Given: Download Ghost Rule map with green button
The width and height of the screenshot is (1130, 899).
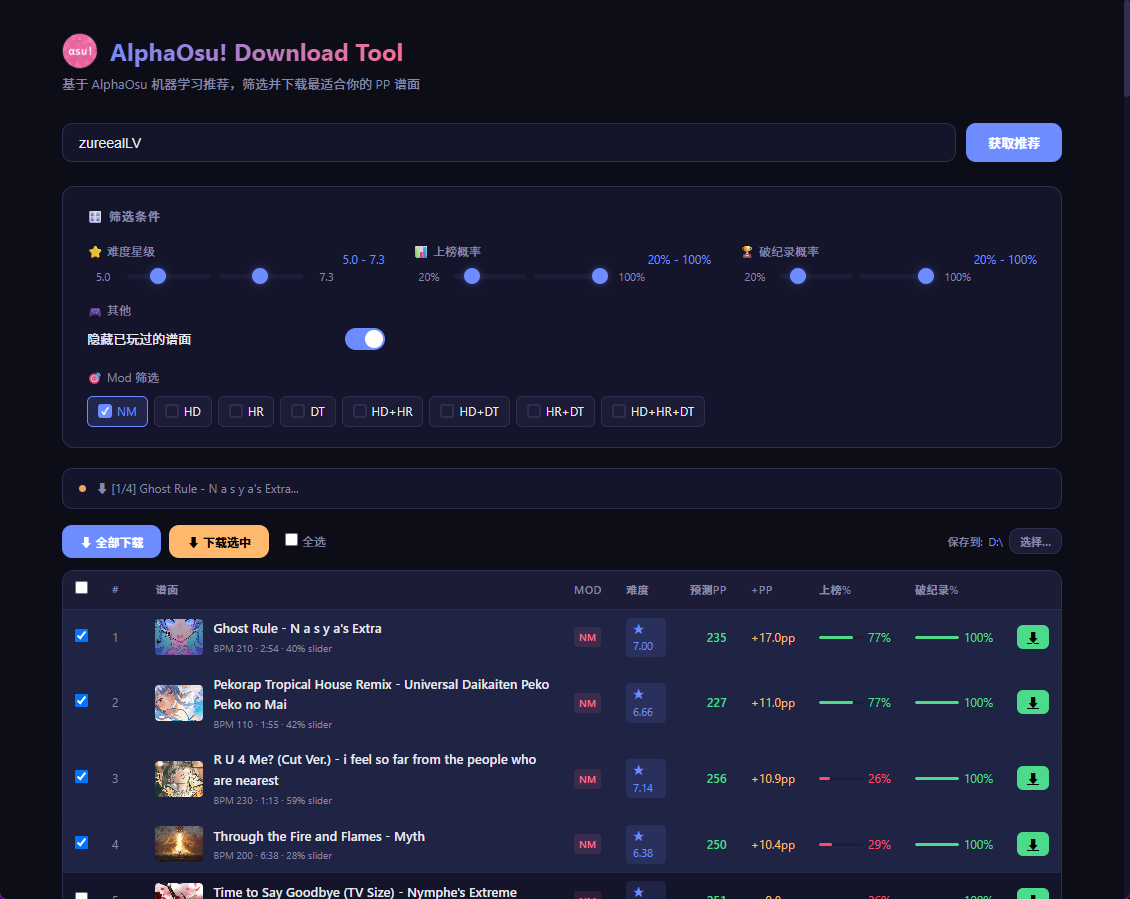Looking at the screenshot, I should (1032, 637).
